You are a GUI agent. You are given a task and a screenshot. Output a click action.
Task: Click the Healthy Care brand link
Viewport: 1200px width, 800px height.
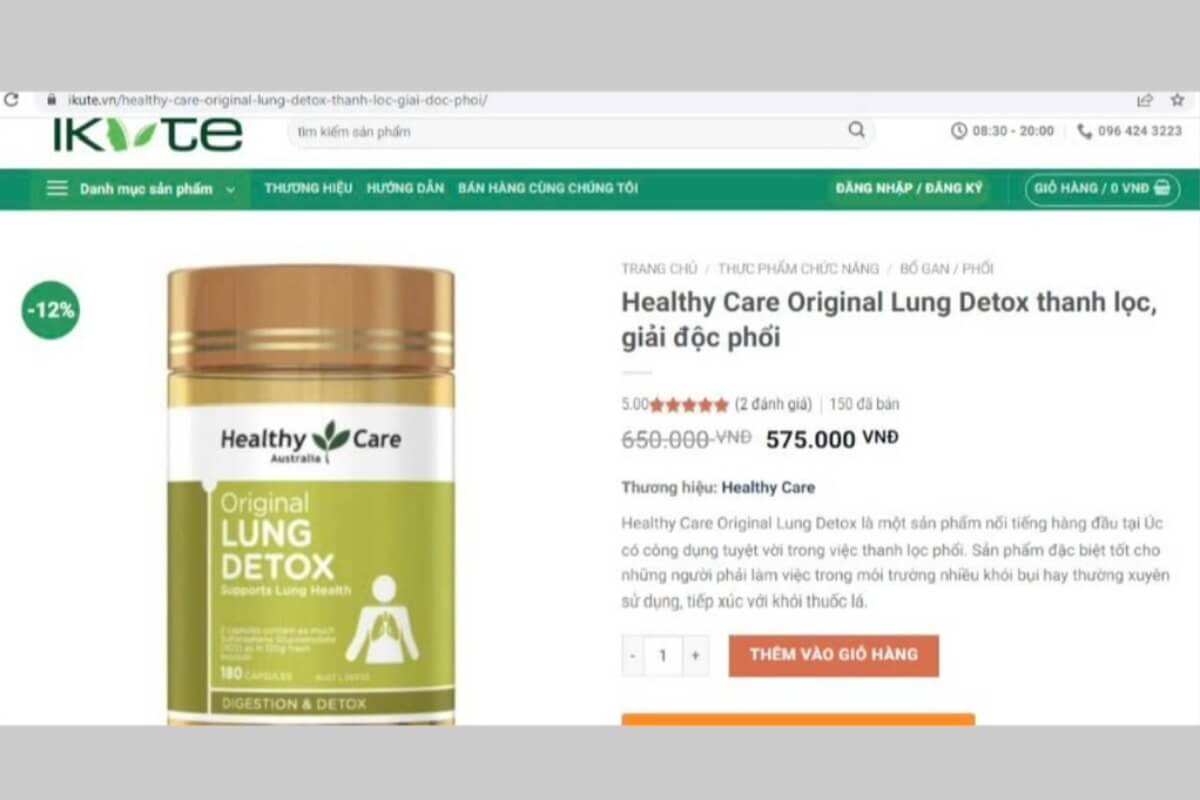pyautogui.click(x=768, y=488)
